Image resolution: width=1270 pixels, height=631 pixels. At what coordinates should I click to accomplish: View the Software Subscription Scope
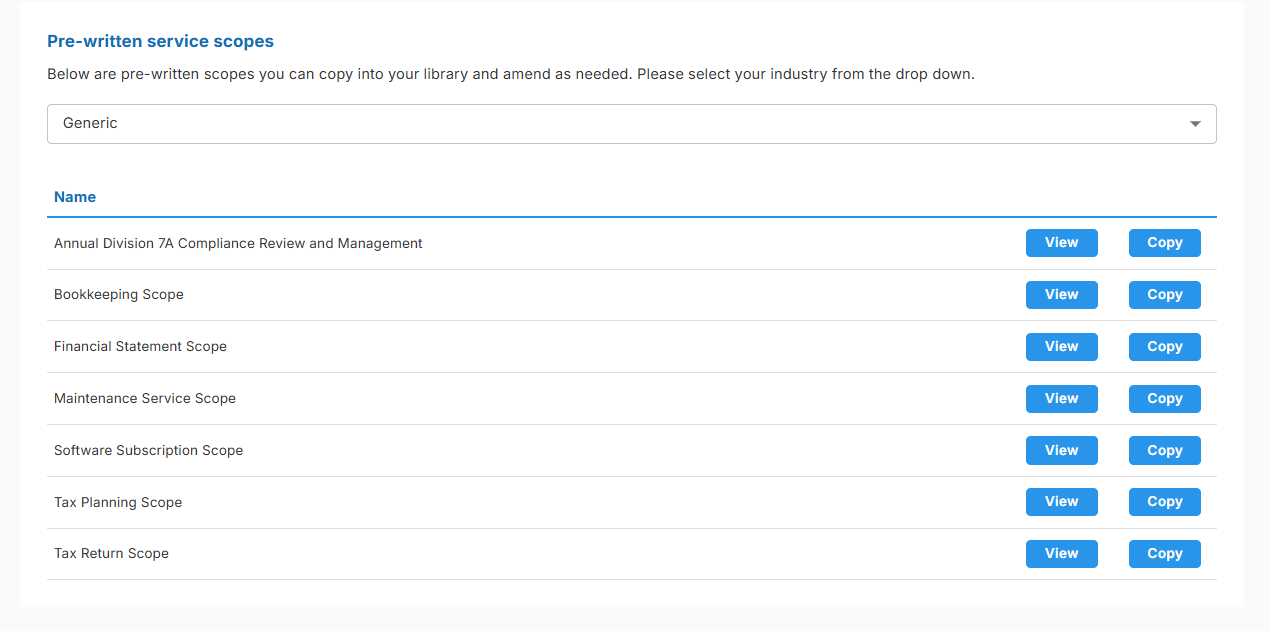pos(1061,451)
